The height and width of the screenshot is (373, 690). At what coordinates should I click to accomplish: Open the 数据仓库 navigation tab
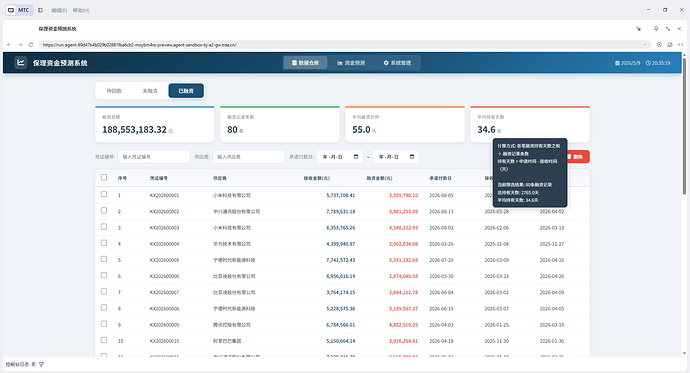pyautogui.click(x=305, y=63)
